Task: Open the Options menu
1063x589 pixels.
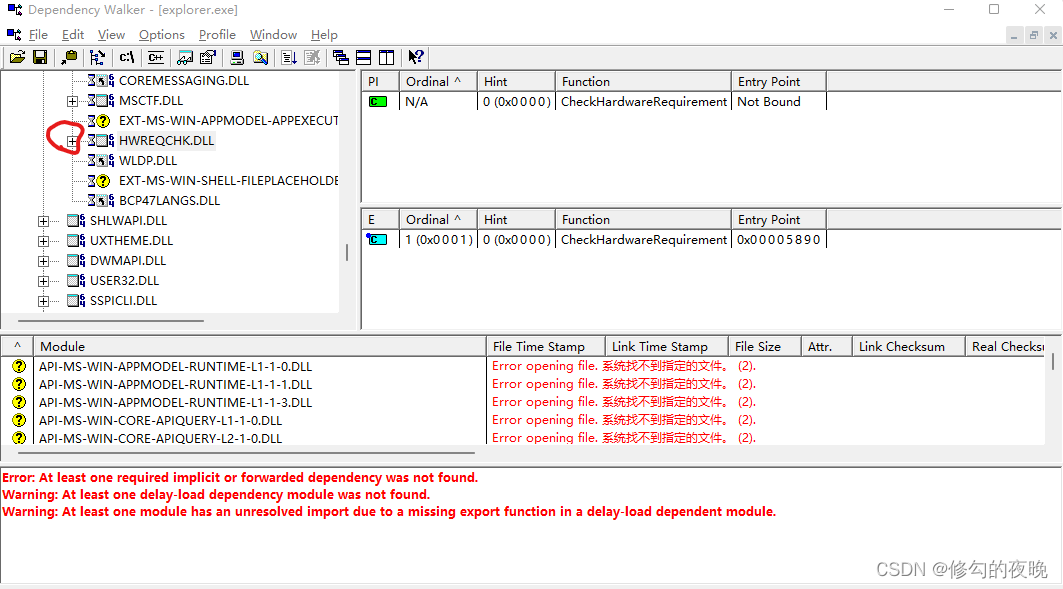Action: click(x=161, y=35)
